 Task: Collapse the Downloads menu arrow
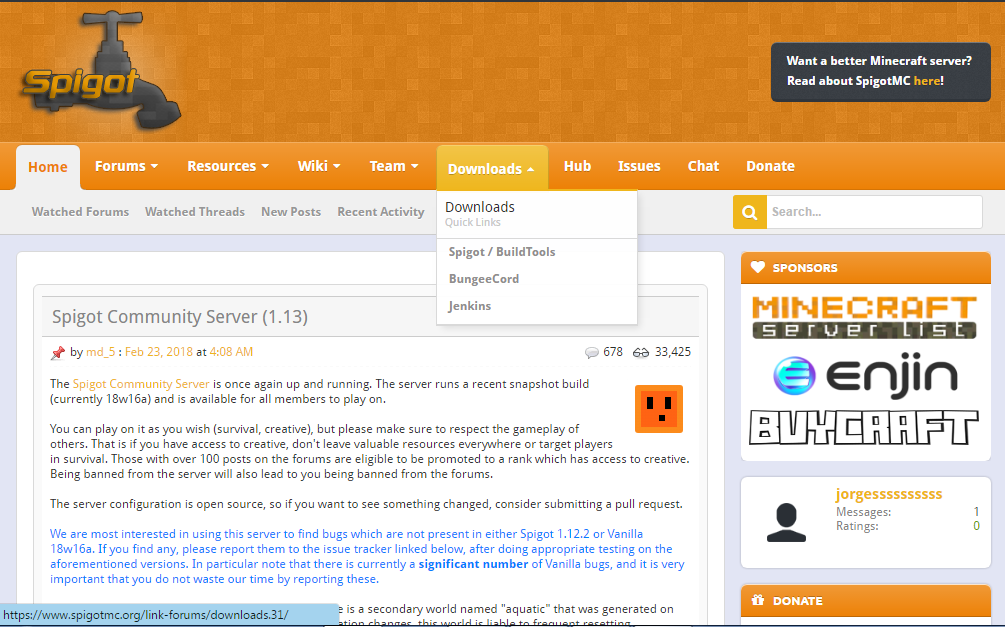coord(531,170)
